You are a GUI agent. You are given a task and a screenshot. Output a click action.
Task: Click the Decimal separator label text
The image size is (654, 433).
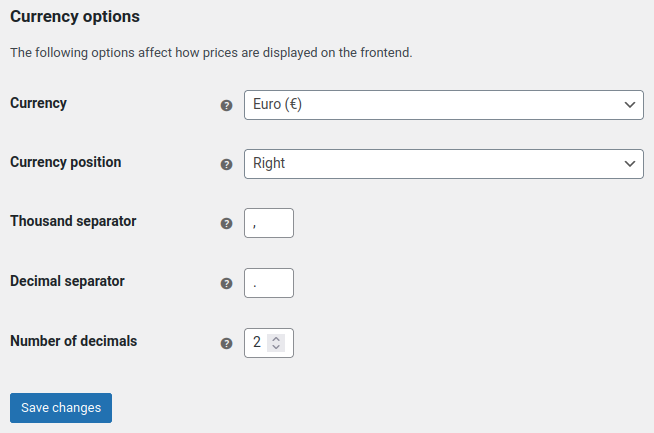click(67, 281)
